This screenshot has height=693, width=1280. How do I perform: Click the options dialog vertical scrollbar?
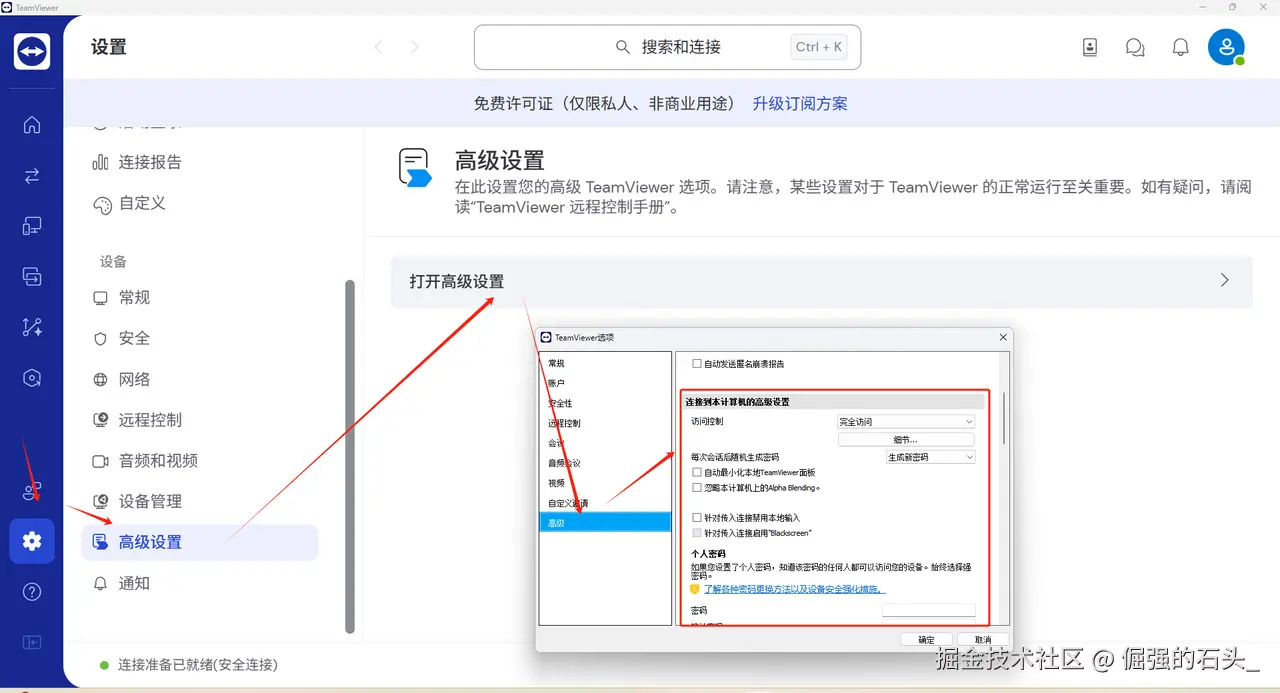[x=1003, y=418]
